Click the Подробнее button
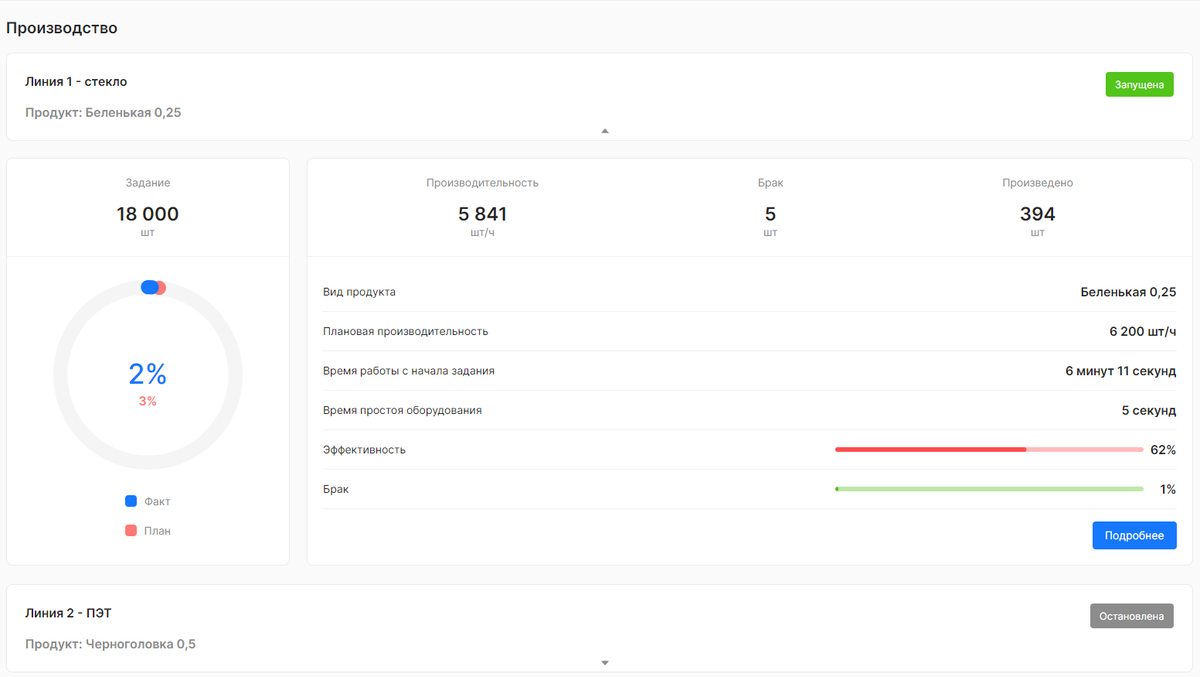 point(1134,535)
